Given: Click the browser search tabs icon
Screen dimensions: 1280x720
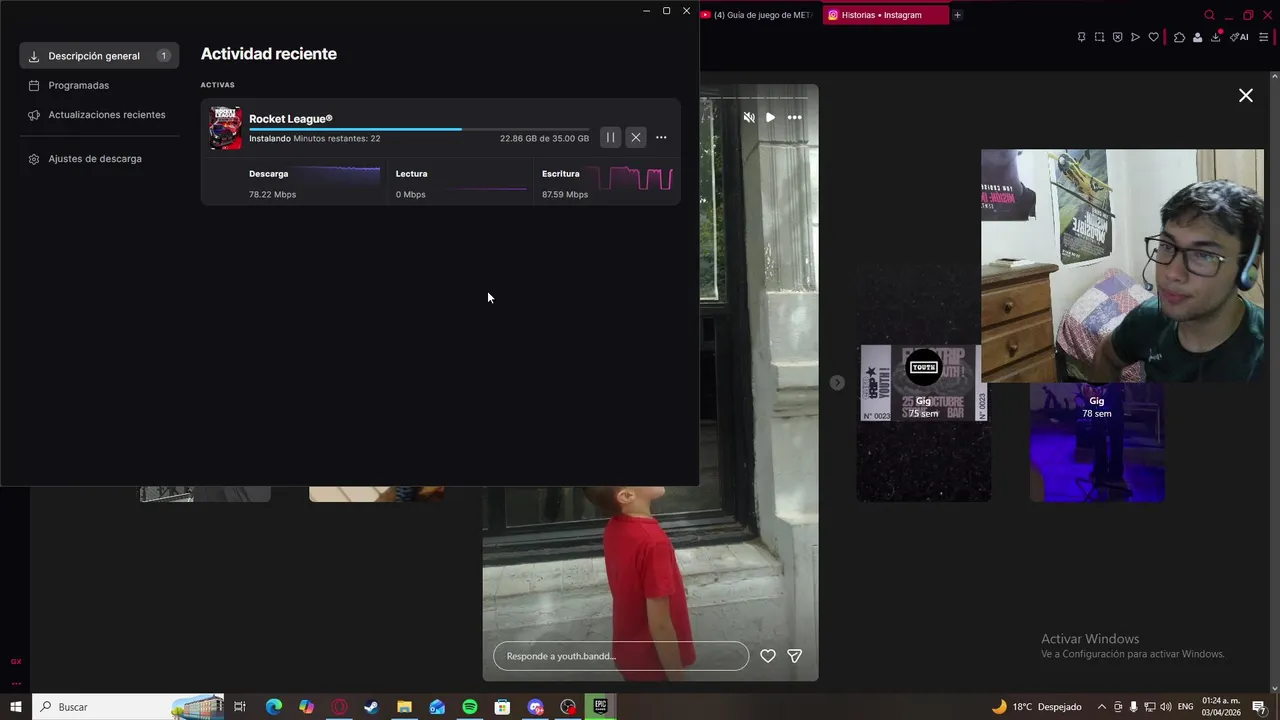Looking at the screenshot, I should click(x=1209, y=15).
